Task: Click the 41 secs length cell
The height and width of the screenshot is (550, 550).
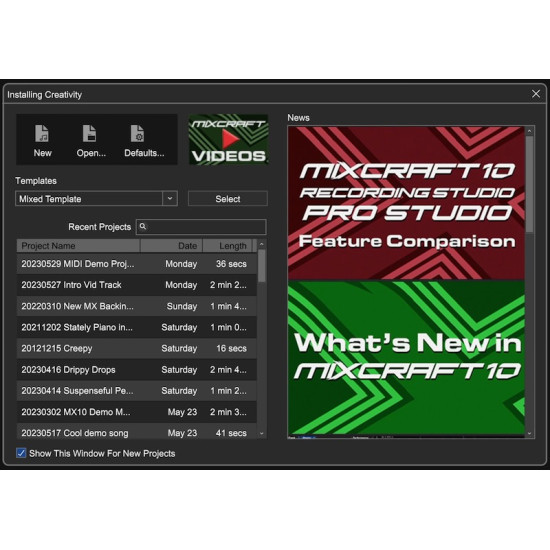Action: [x=231, y=433]
